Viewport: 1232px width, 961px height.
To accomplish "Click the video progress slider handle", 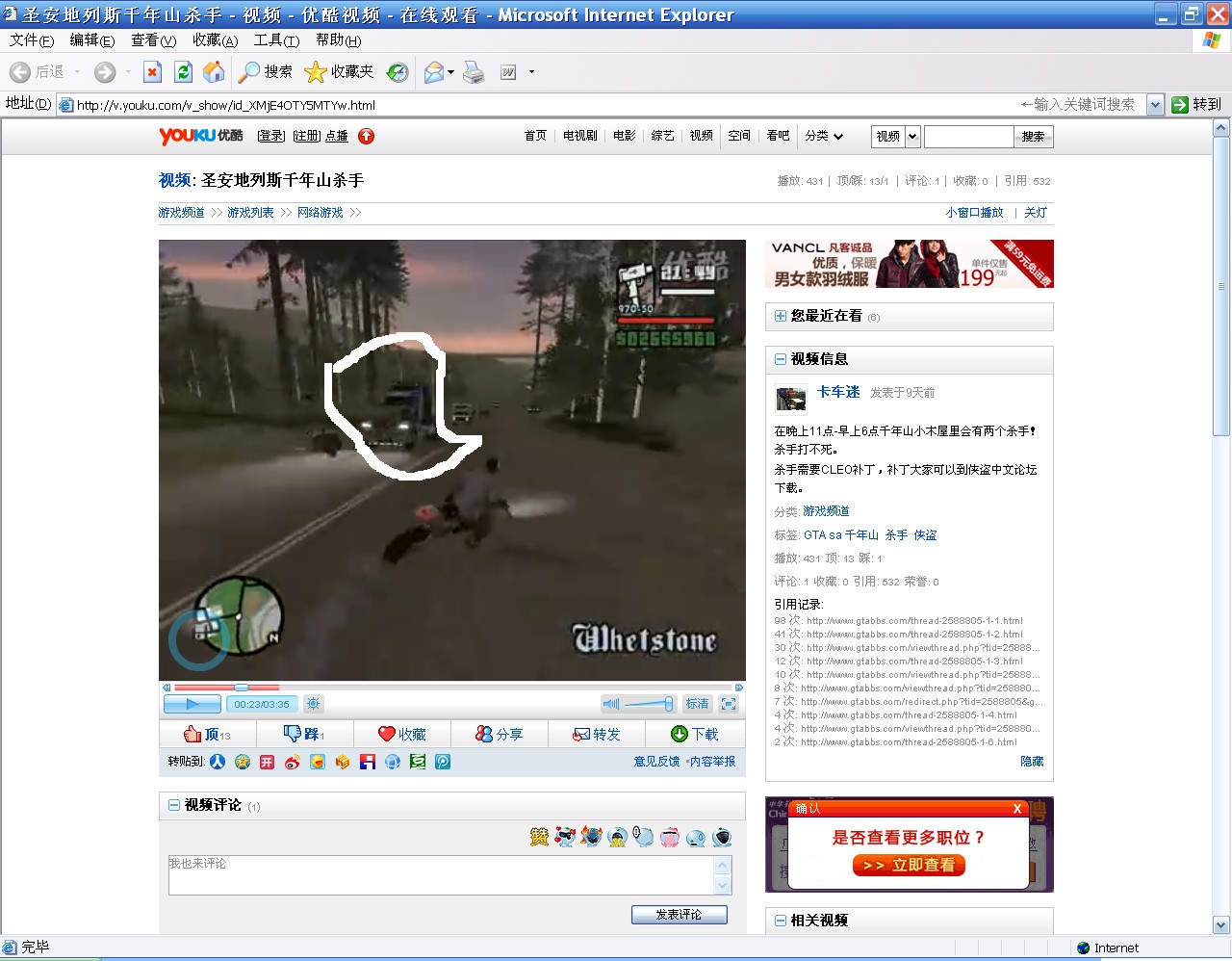I will point(242,688).
